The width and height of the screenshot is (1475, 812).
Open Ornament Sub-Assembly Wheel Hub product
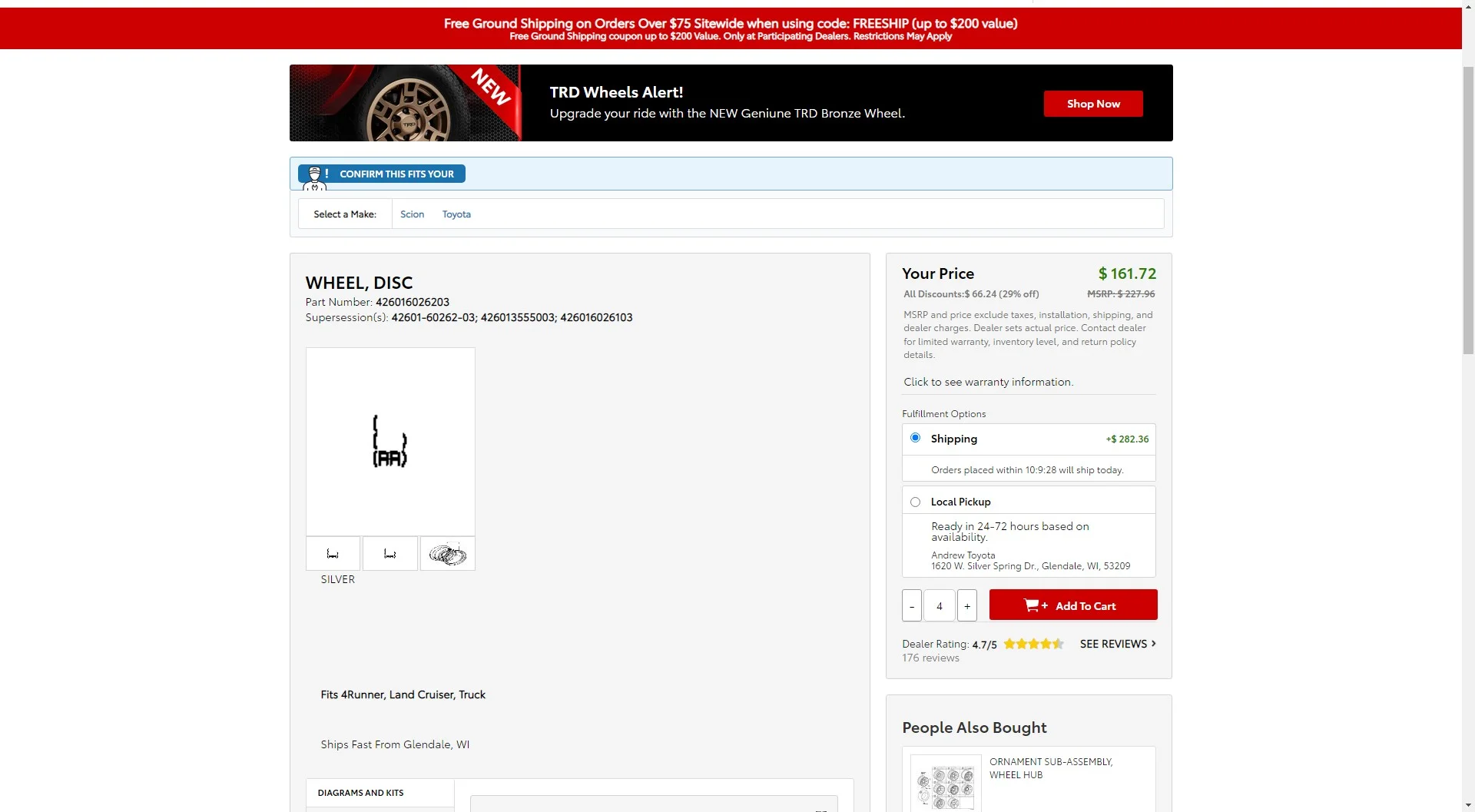point(1050,767)
